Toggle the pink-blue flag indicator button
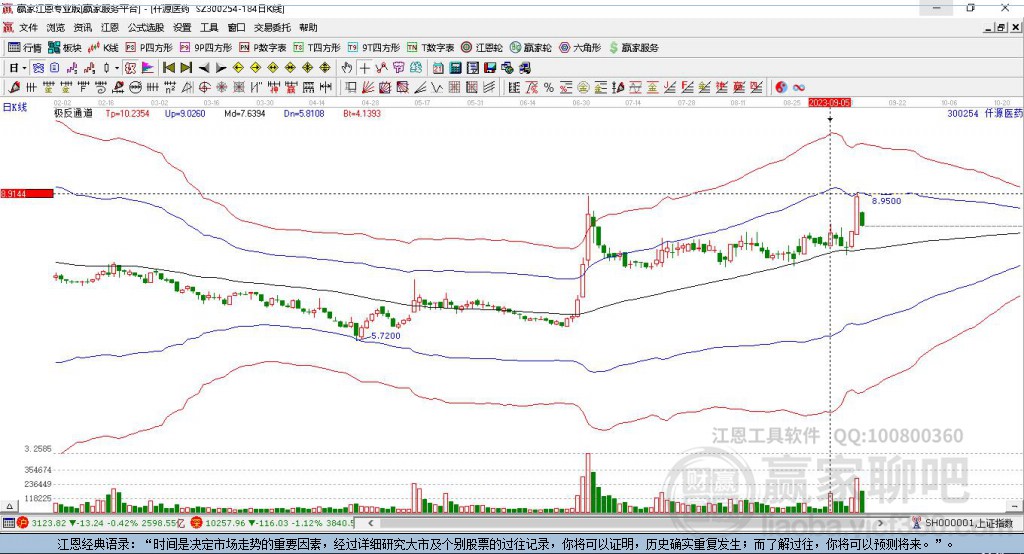The width and height of the screenshot is (1024, 554). coord(148,68)
